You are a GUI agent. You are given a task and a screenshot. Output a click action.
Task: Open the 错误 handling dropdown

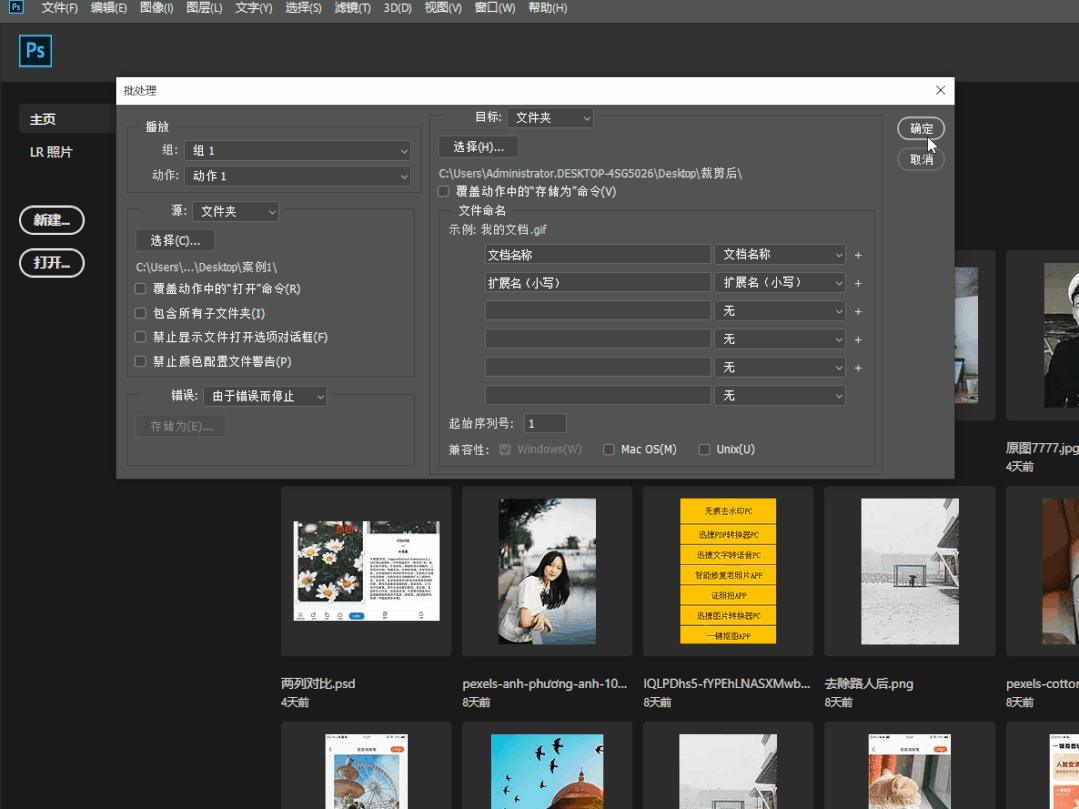pyautogui.click(x=265, y=397)
